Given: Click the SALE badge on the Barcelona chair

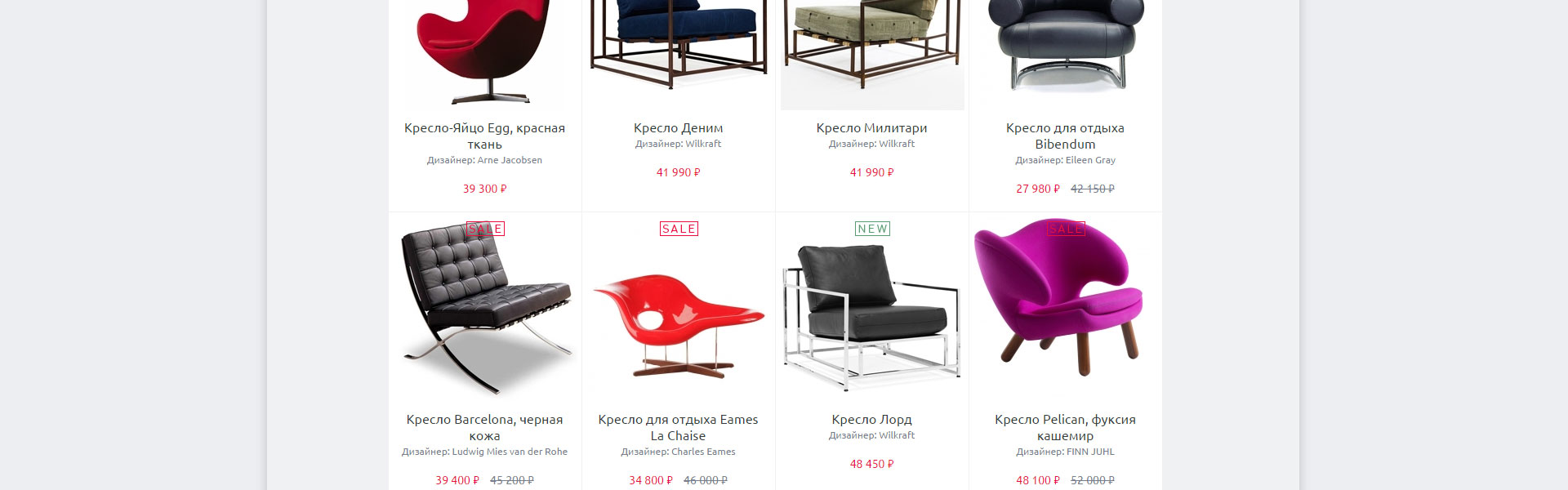Looking at the screenshot, I should (485, 229).
